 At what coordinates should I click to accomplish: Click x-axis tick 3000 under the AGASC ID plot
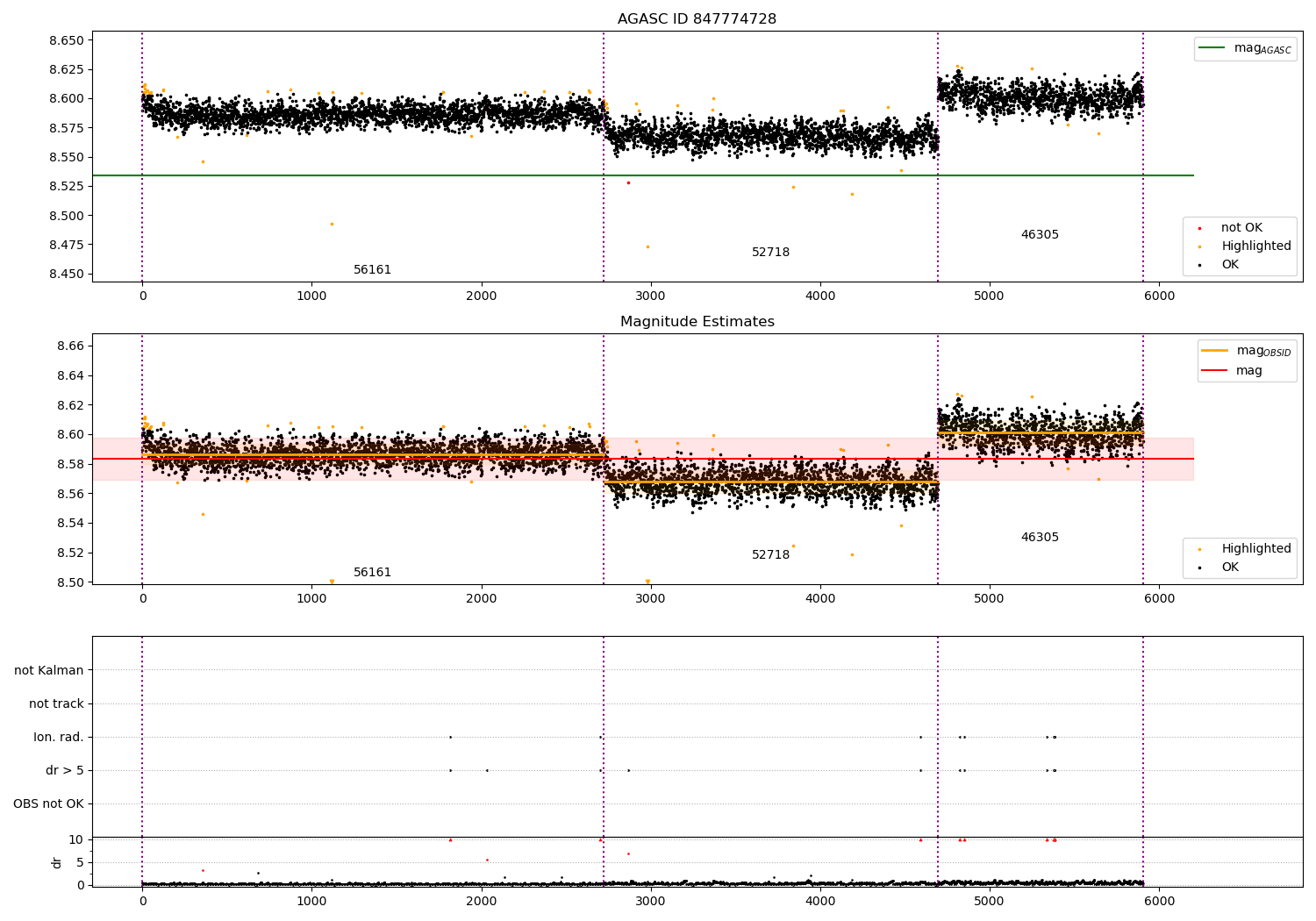(650, 296)
